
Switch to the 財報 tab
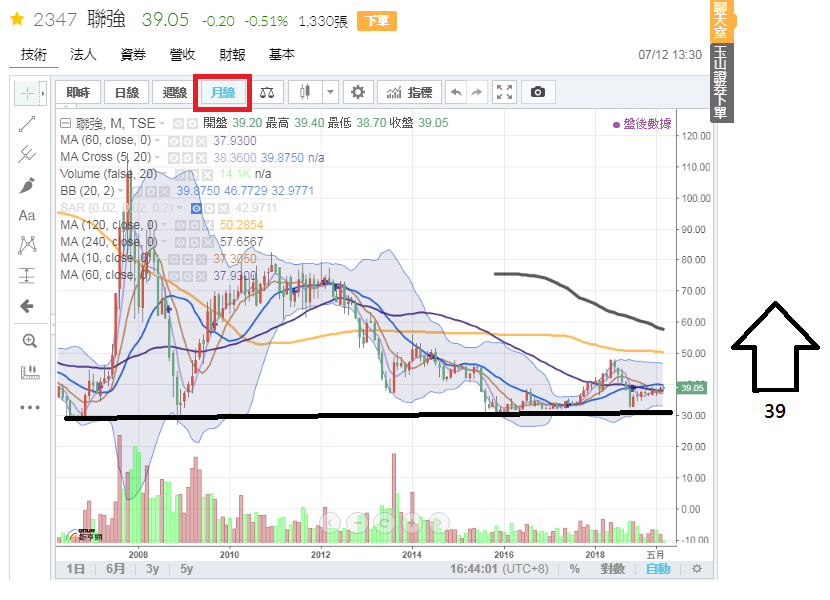click(232, 55)
